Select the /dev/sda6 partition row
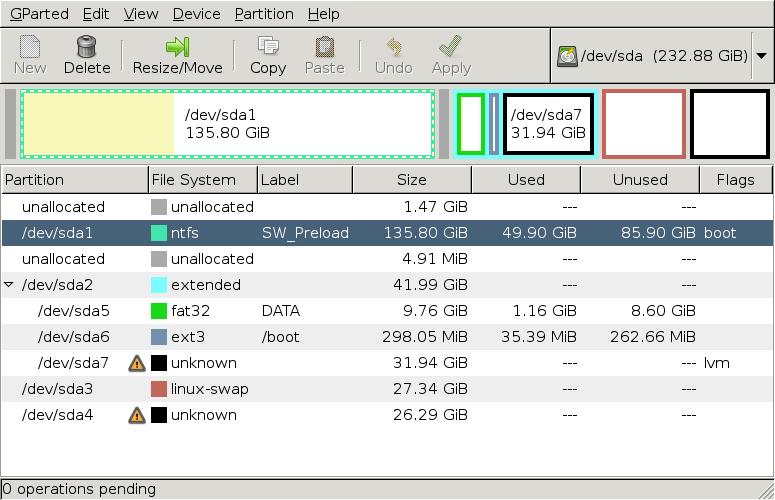Screen dimensions: 775x500 pyautogui.click(x=387, y=337)
